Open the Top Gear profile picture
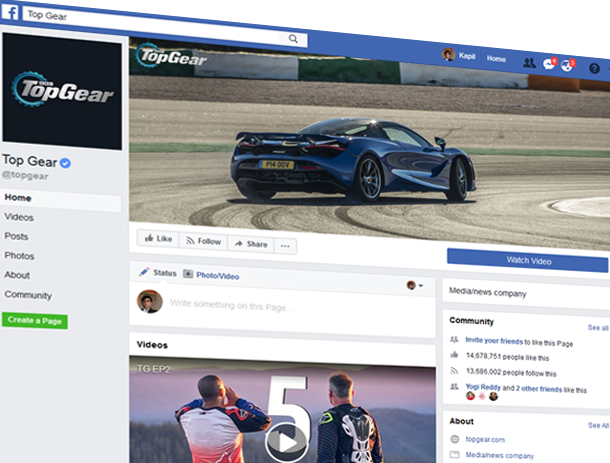 tap(62, 91)
